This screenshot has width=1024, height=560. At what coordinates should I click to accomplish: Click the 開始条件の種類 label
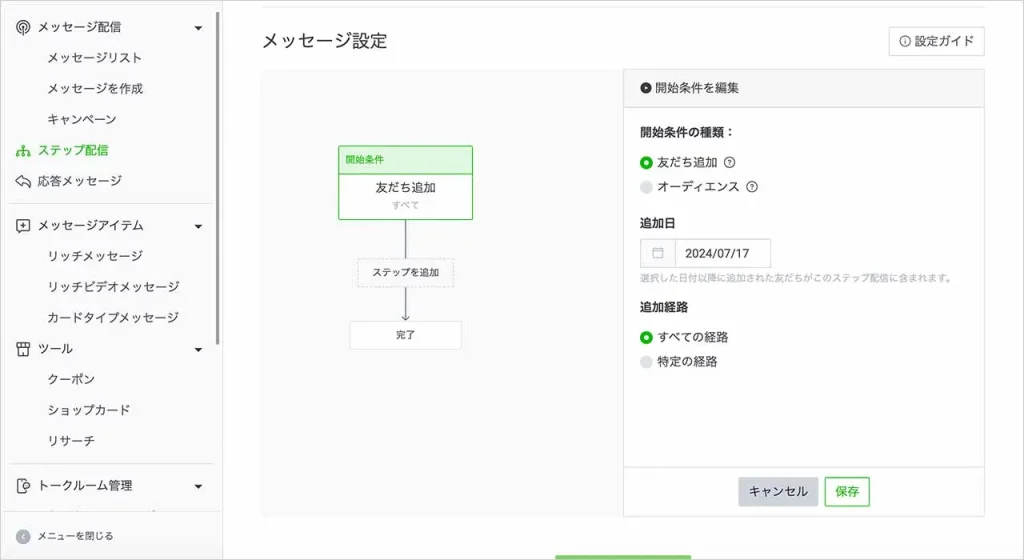(686, 132)
